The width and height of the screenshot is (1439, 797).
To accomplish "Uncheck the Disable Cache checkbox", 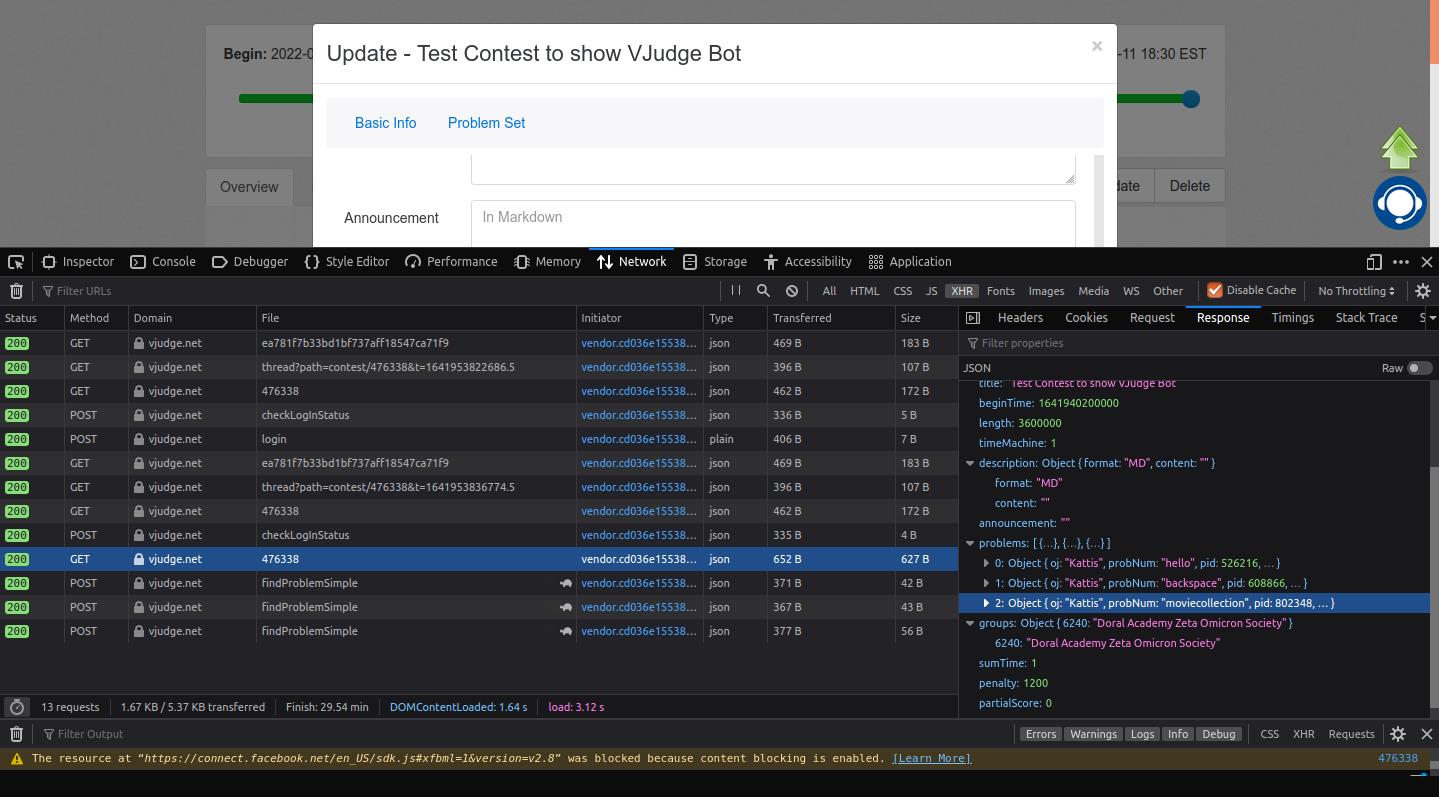I will click(x=1215, y=290).
